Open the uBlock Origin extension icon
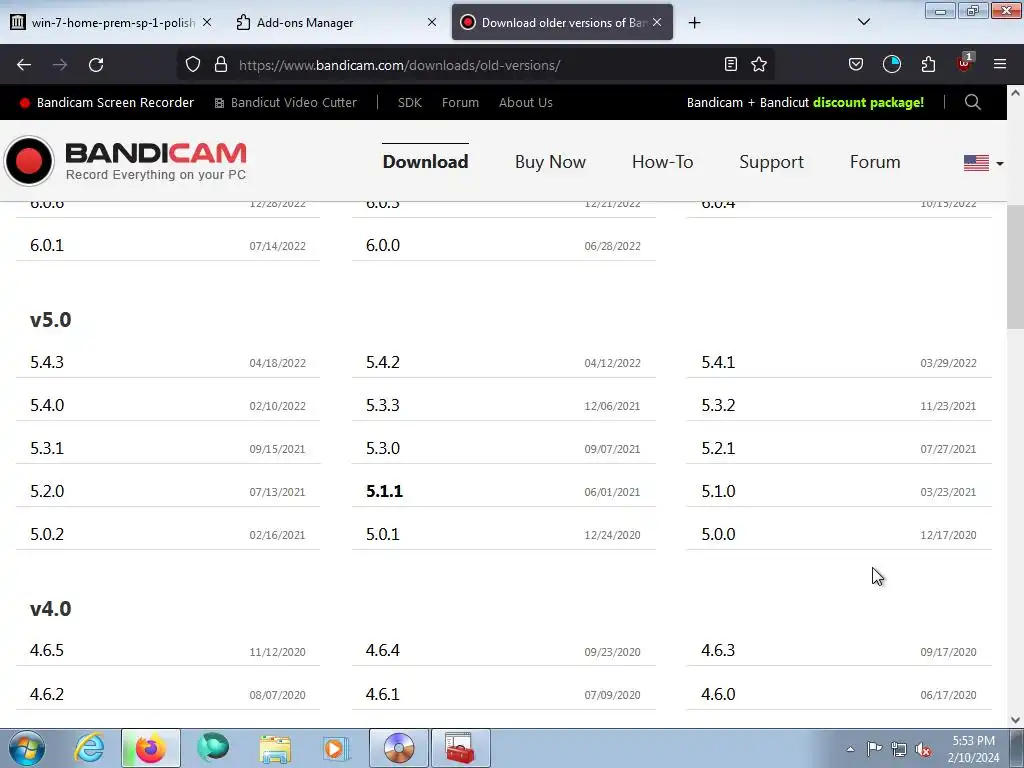This screenshot has height=768, width=1024. (x=965, y=63)
